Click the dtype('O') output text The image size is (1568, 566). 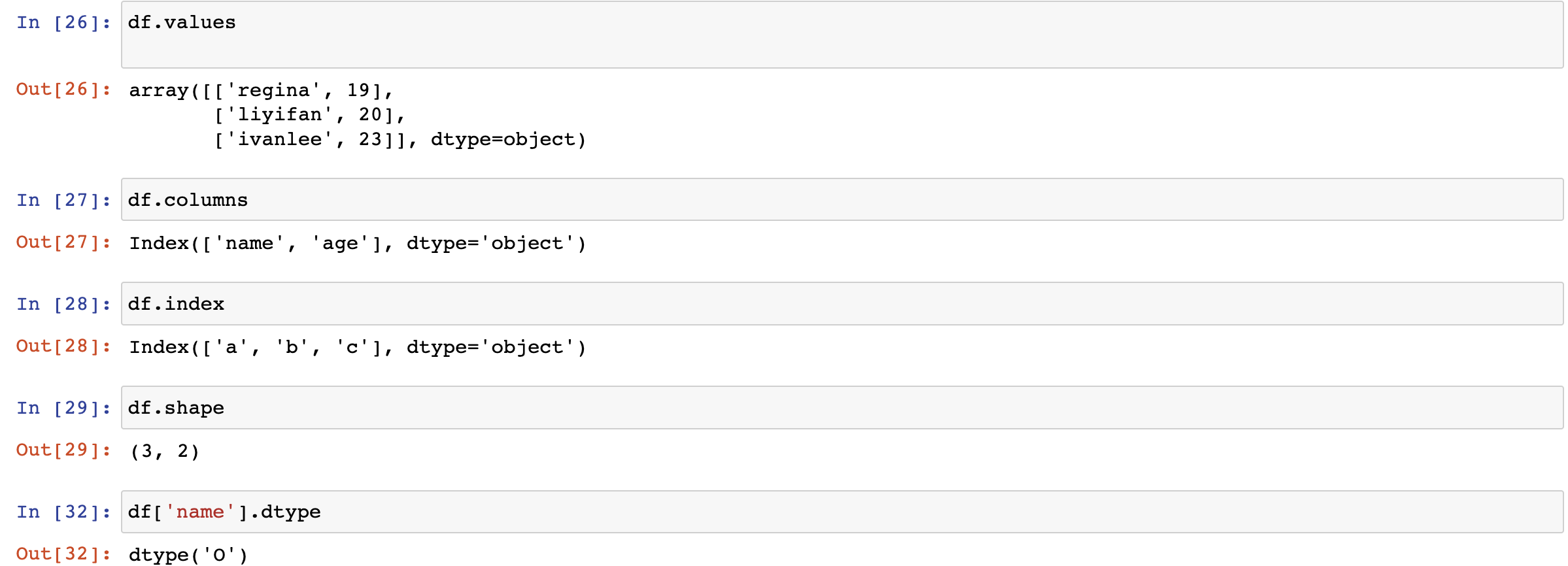point(188,555)
